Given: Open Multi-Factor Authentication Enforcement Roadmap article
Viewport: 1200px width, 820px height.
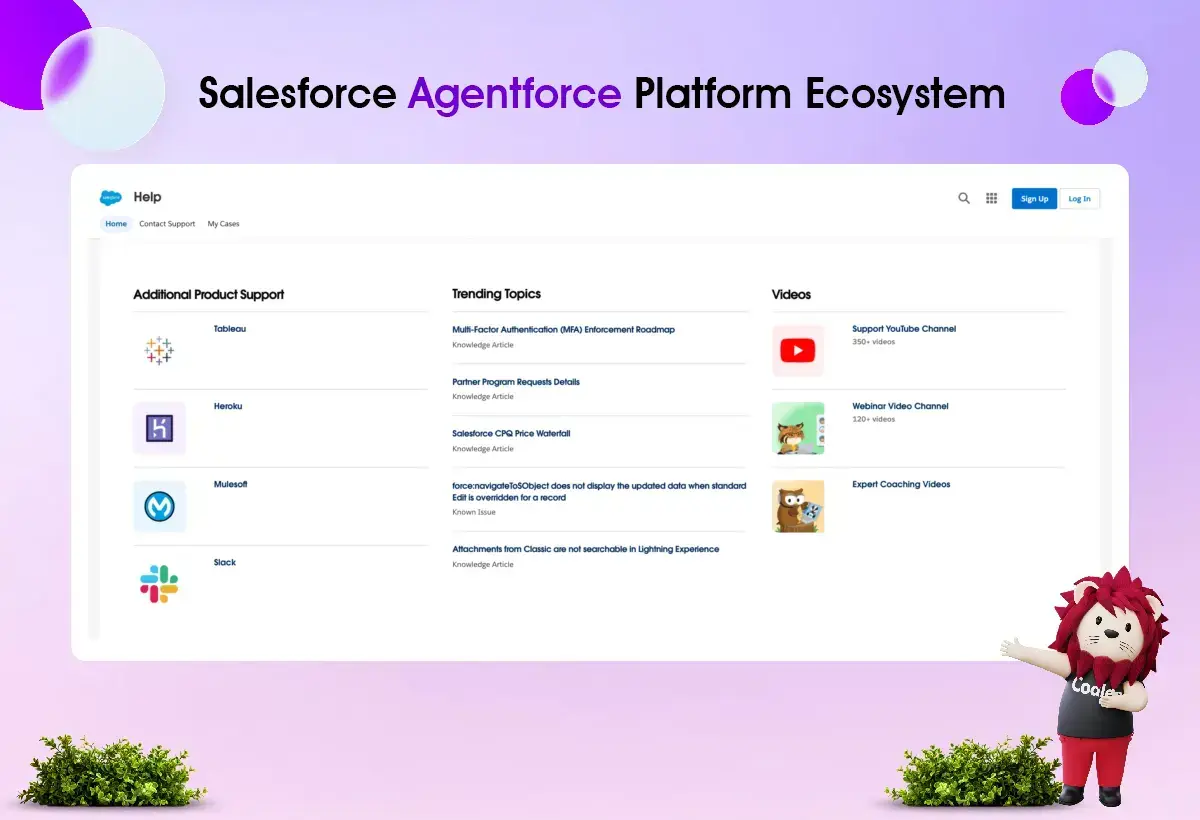Looking at the screenshot, I should tap(563, 329).
